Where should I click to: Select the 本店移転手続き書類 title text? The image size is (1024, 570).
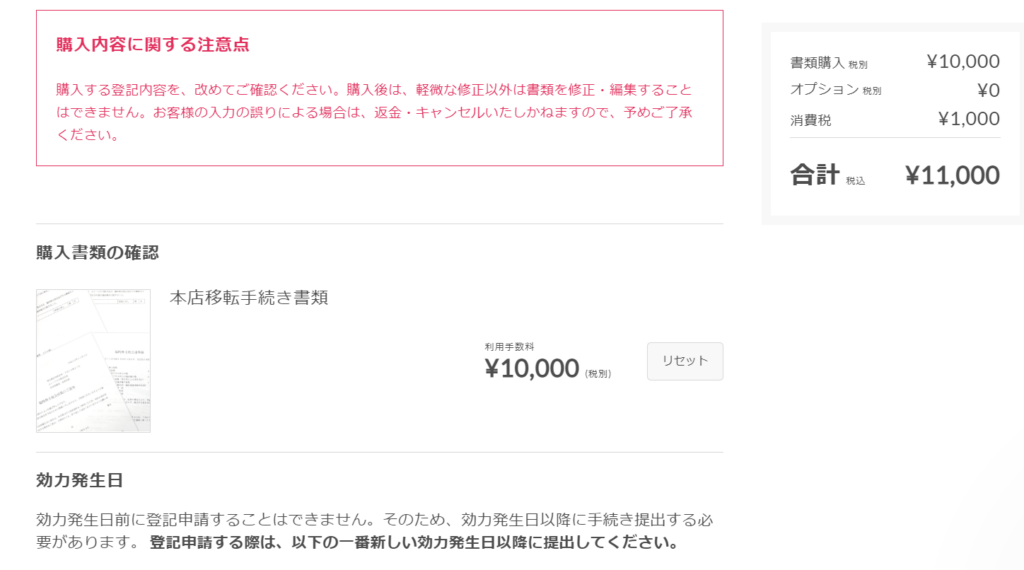[x=249, y=298]
